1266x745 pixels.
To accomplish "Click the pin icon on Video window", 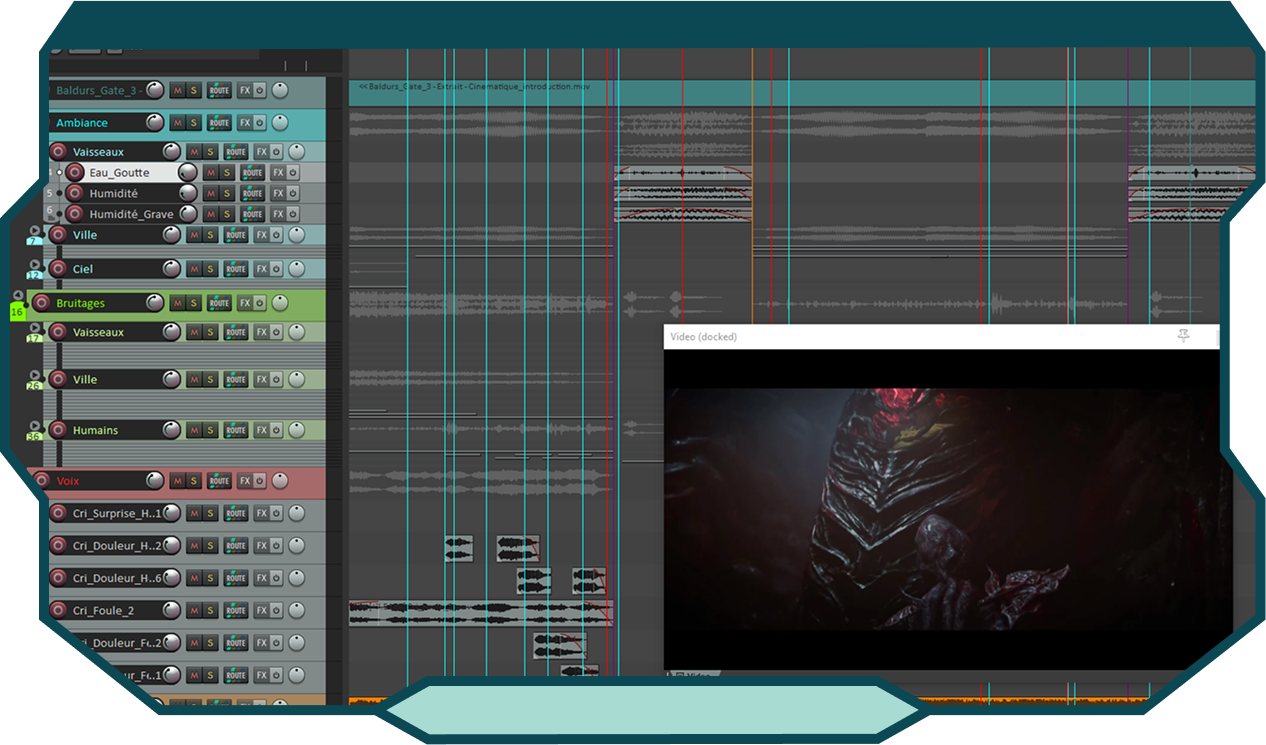I will pos(1183,337).
